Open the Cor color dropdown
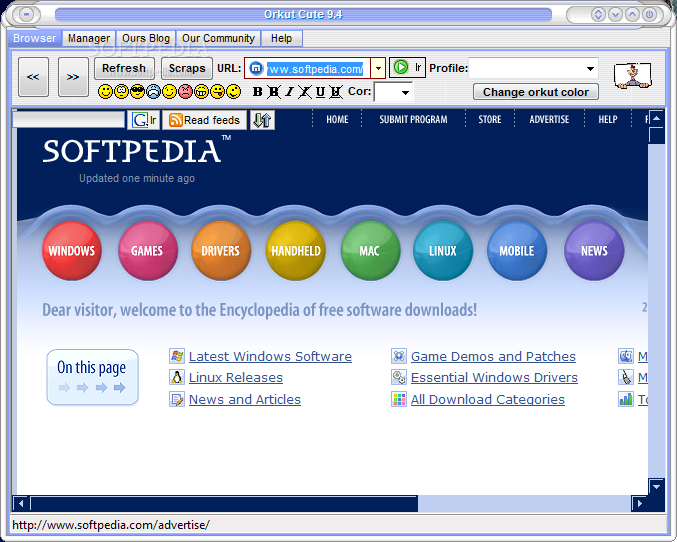677x542 pixels. pyautogui.click(x=405, y=92)
